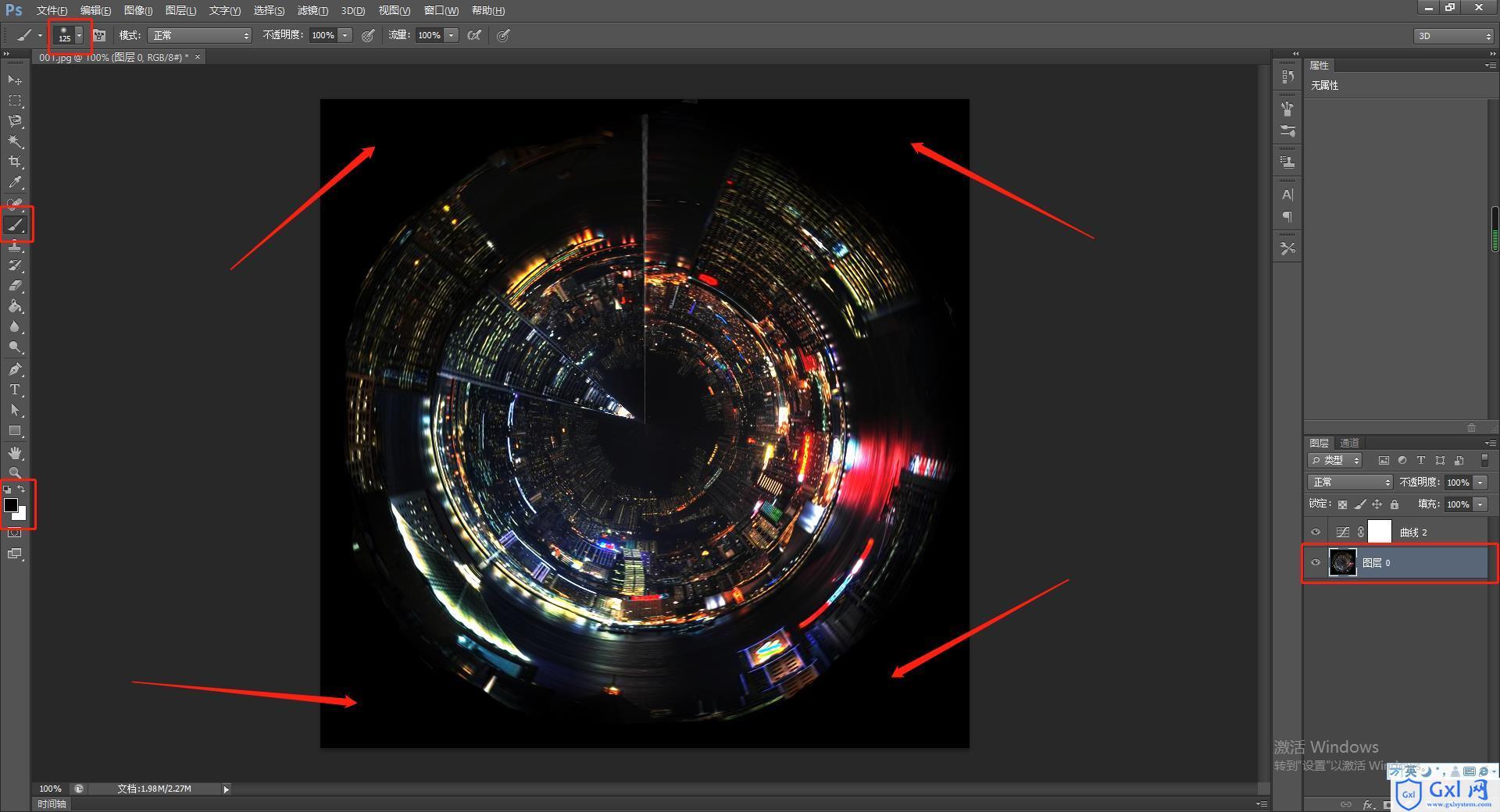Open the Layers panel flyout menu
The image size is (1500, 812).
tap(1490, 443)
